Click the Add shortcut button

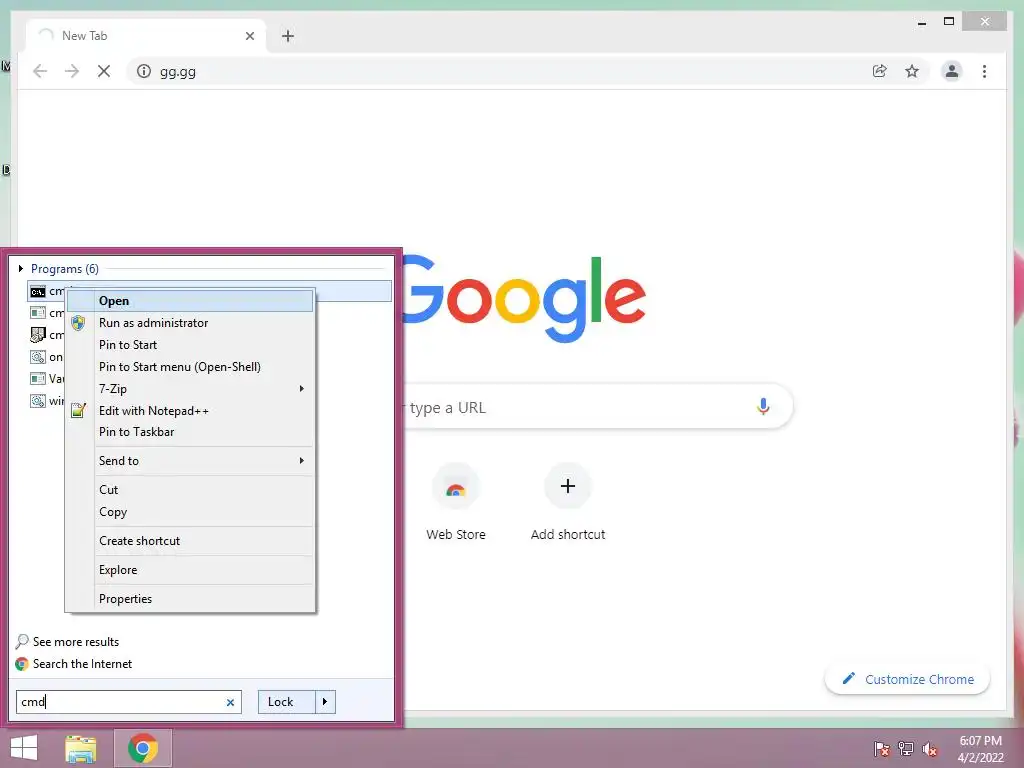click(x=568, y=502)
